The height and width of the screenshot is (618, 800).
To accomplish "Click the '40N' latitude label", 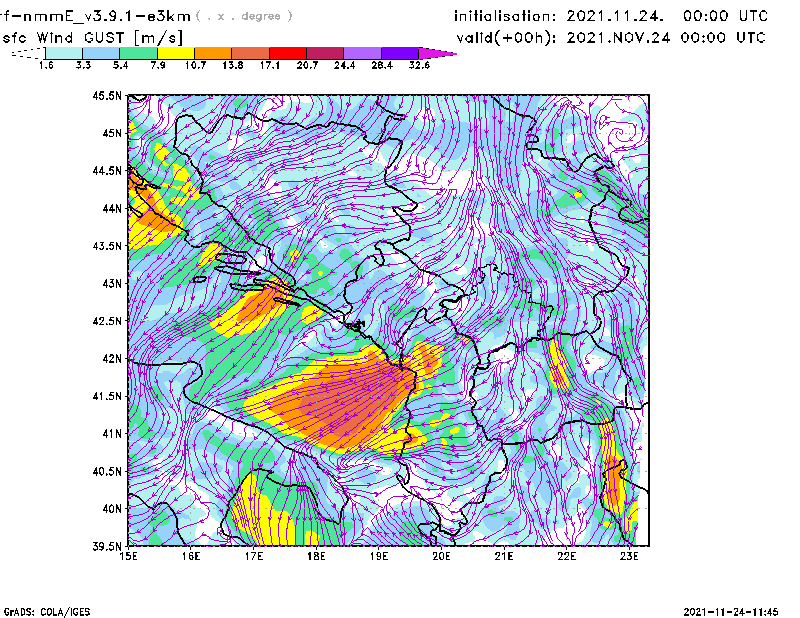I will click(x=112, y=509).
